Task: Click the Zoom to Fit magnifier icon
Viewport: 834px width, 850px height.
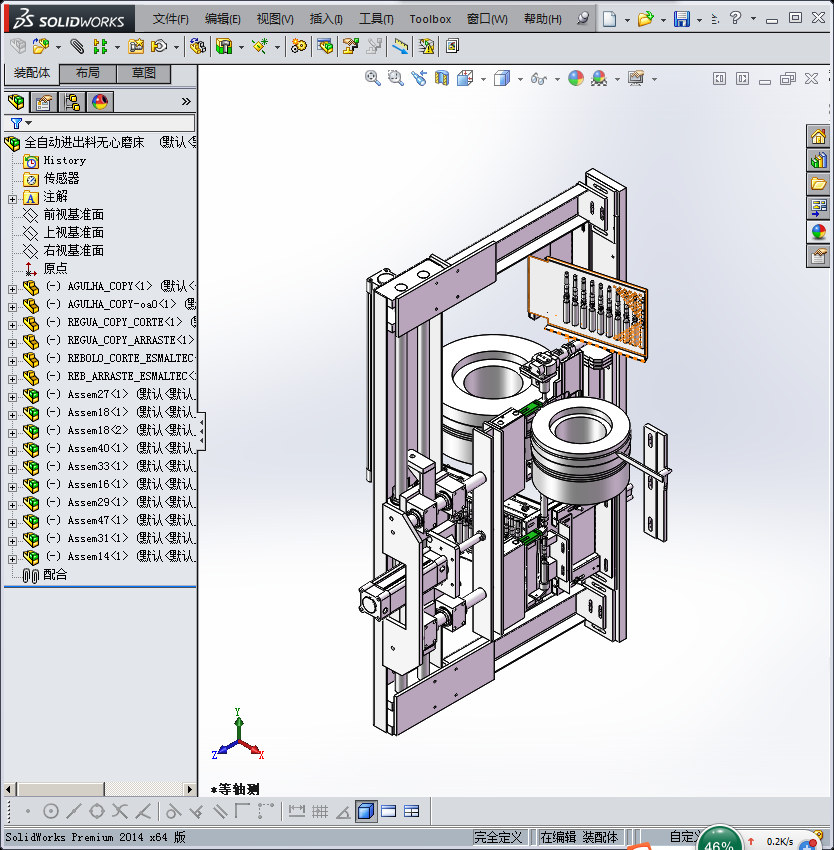Action: coord(373,79)
